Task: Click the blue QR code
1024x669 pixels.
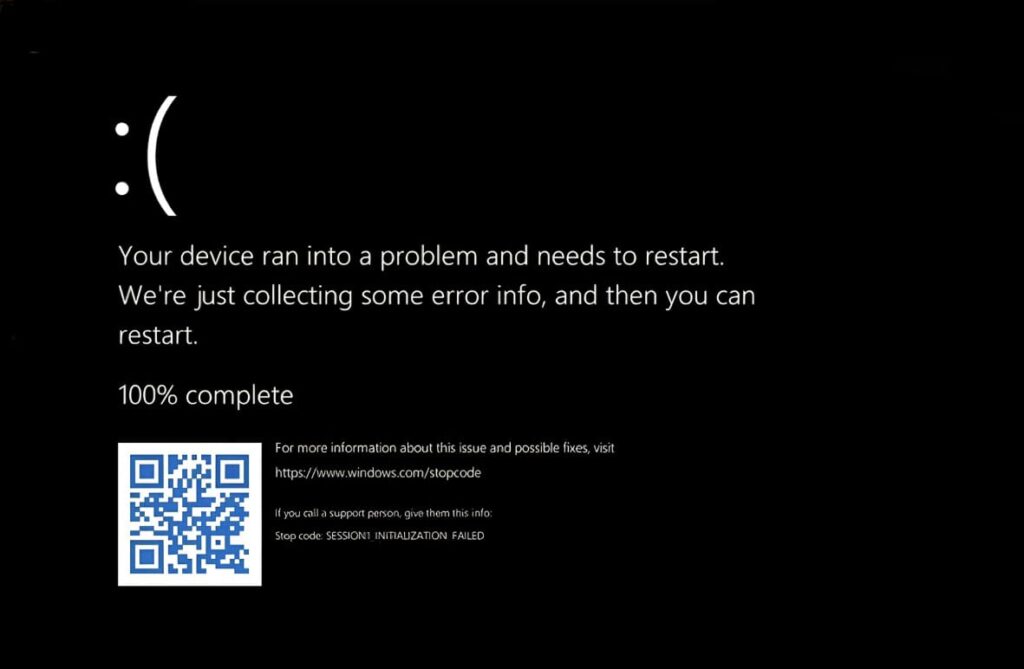Action: [189, 514]
